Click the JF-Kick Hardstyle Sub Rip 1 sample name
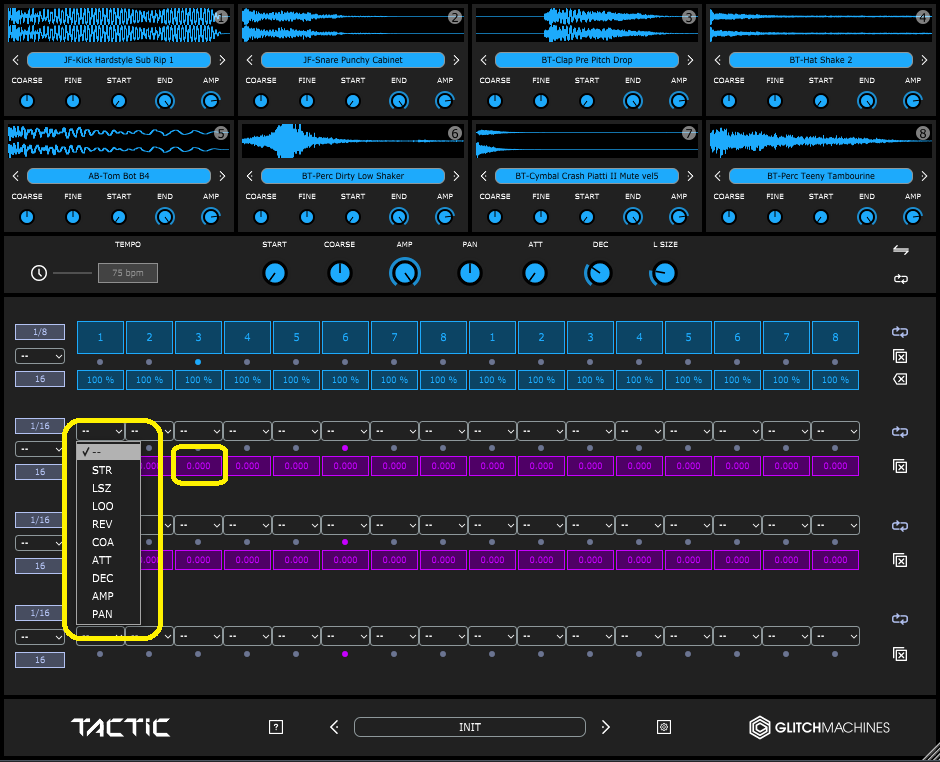The height and width of the screenshot is (762, 940). coord(119,60)
